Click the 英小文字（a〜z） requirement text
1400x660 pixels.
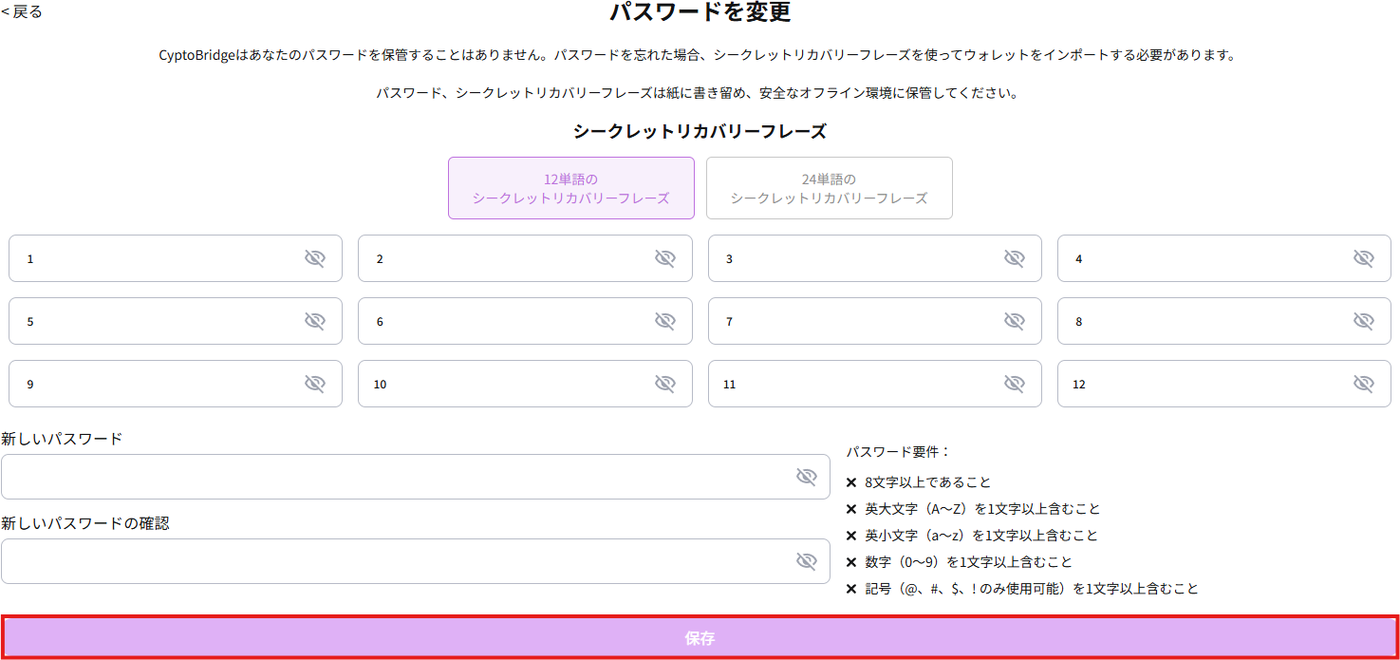pyautogui.click(x=981, y=535)
